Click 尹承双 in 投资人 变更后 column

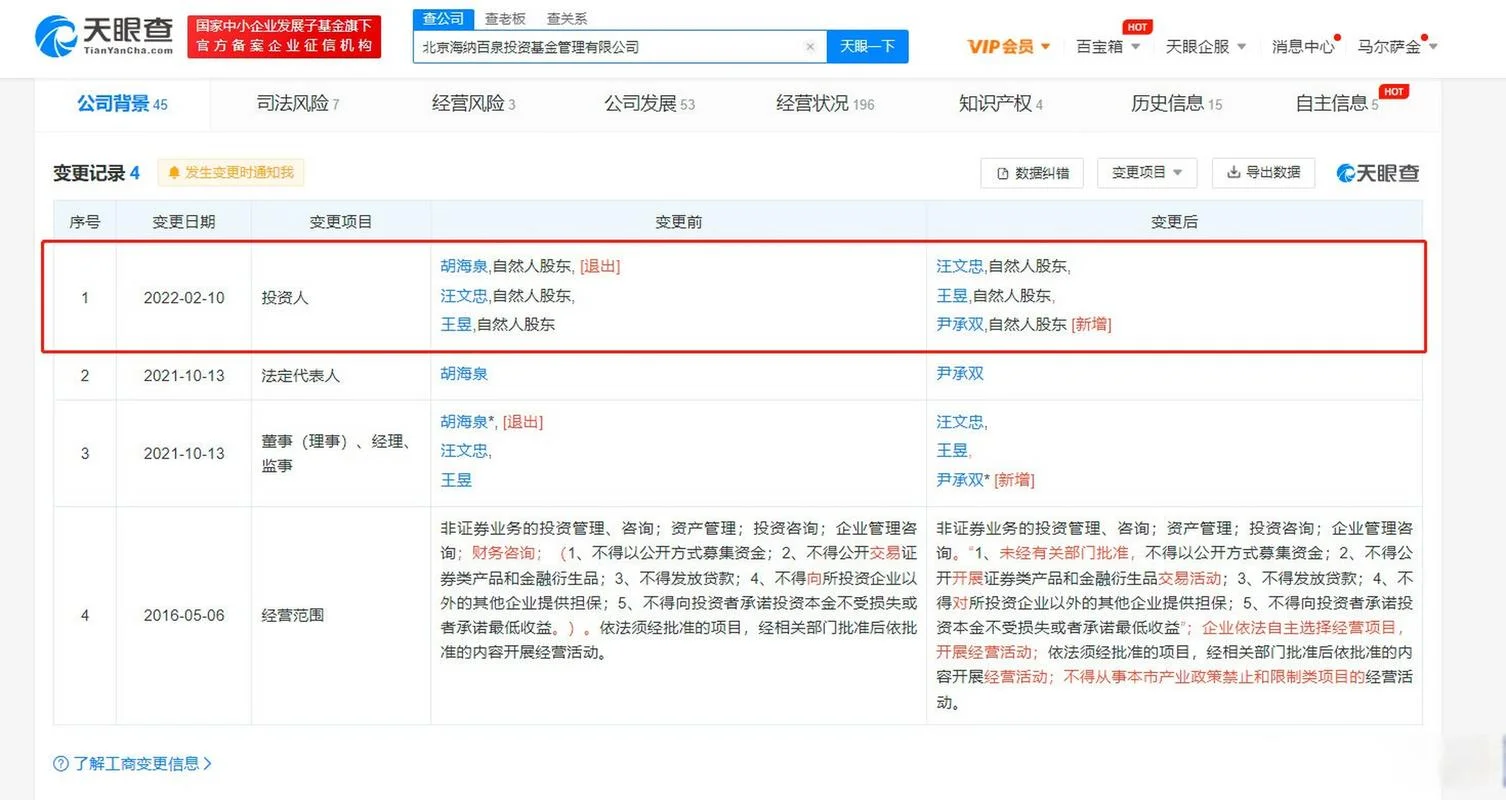[x=960, y=324]
